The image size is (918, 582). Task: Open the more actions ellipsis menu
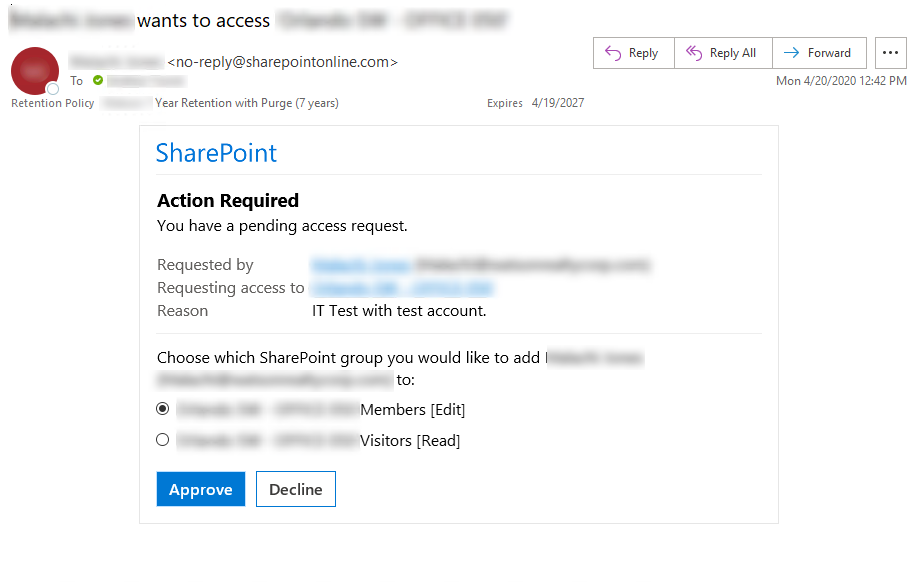click(x=890, y=53)
